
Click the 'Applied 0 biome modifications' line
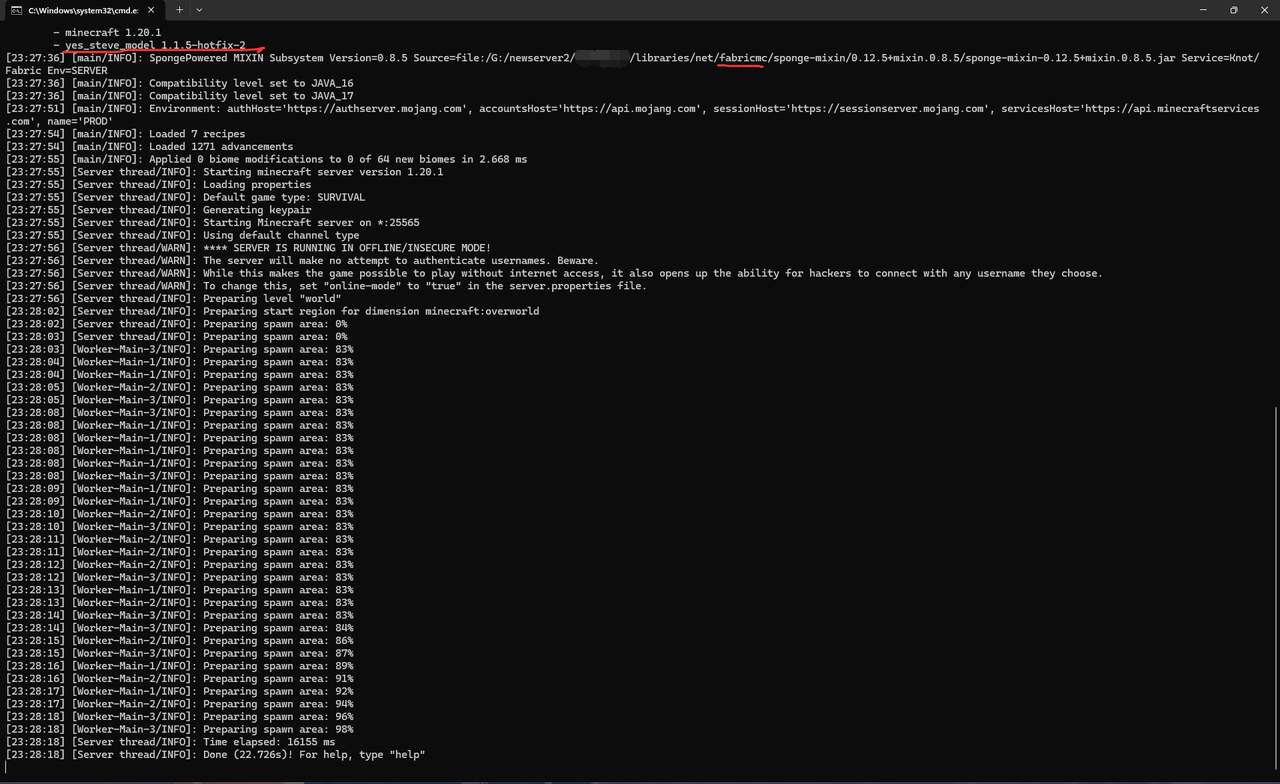pyautogui.click(x=266, y=159)
